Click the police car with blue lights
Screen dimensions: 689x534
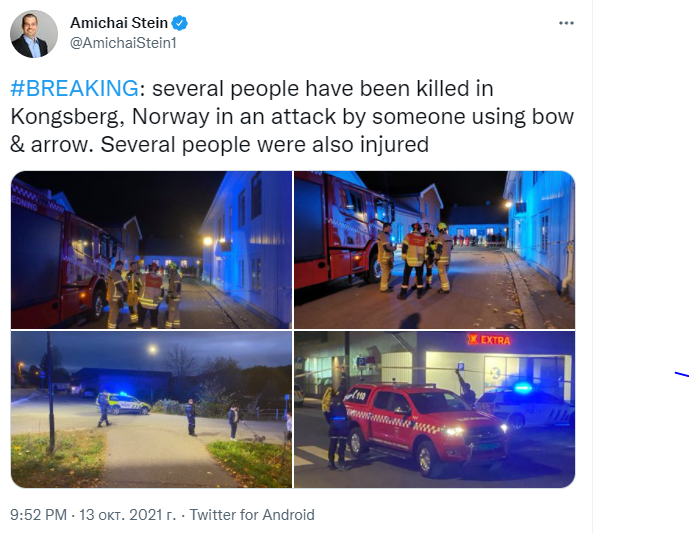pos(124,403)
